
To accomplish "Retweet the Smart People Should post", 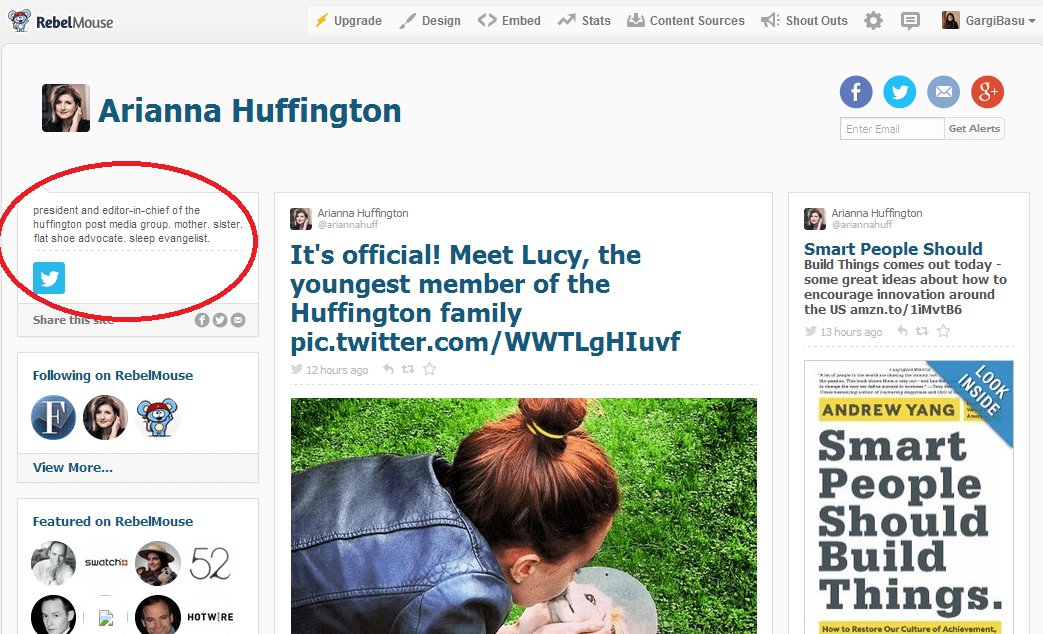I will (921, 331).
